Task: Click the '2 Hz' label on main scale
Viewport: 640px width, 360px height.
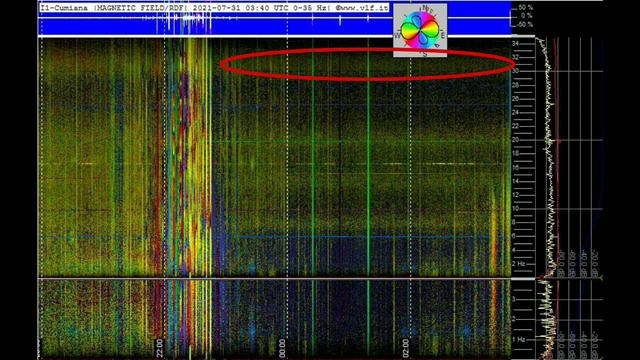Action: point(518,264)
